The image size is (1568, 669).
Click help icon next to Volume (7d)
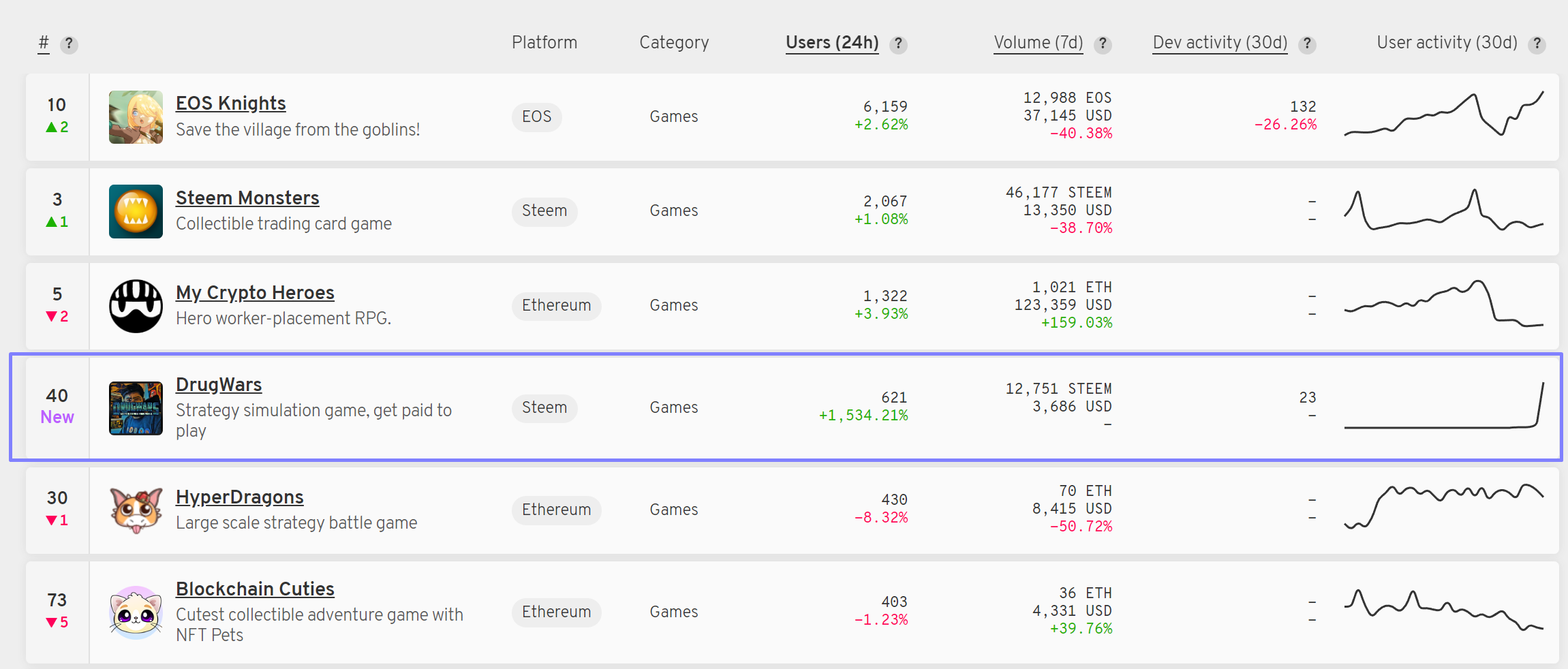[1103, 44]
